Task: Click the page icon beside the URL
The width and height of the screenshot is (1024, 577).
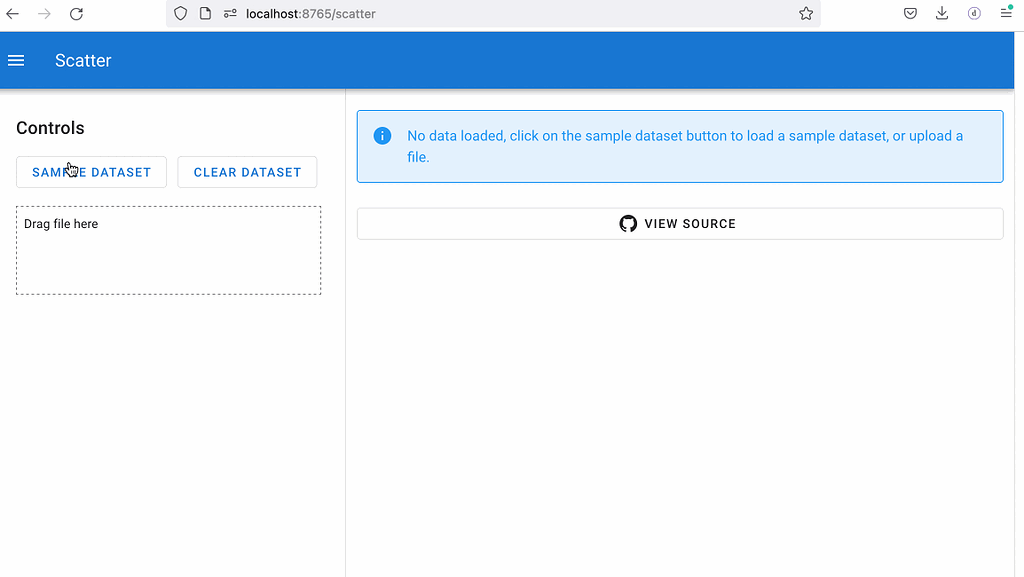Action: pyautogui.click(x=205, y=14)
